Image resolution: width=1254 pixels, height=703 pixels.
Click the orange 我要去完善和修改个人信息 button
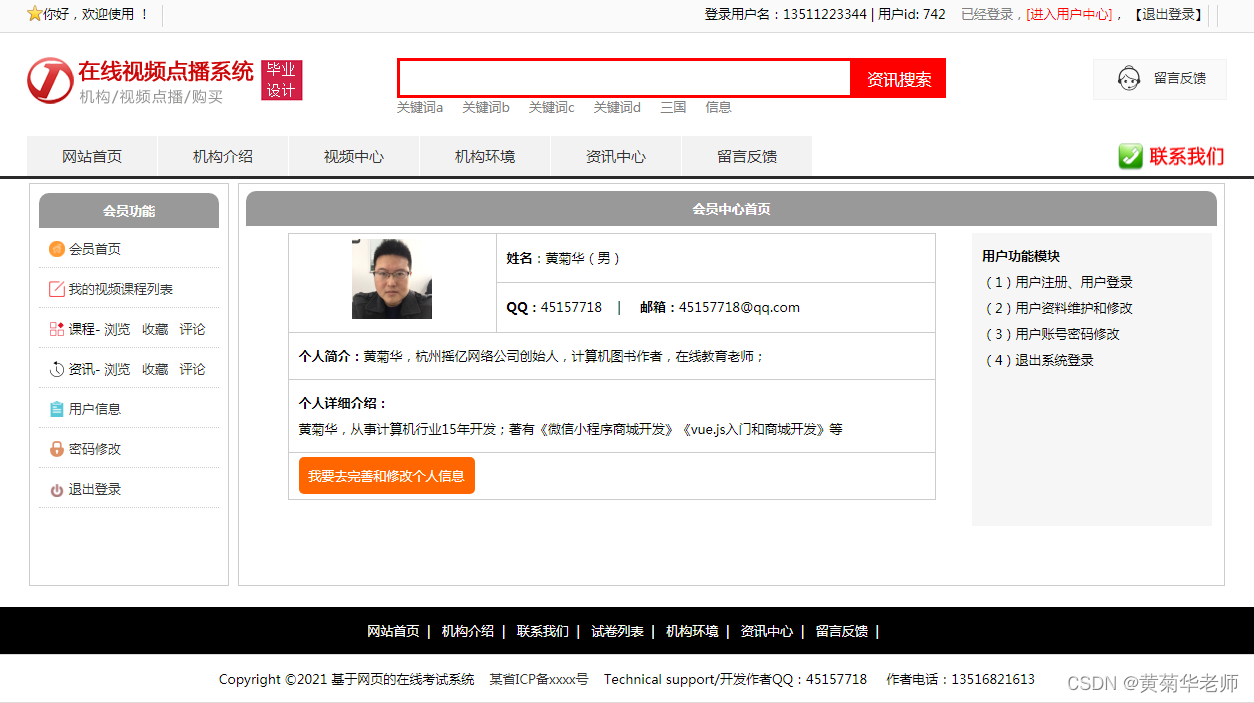click(x=386, y=476)
